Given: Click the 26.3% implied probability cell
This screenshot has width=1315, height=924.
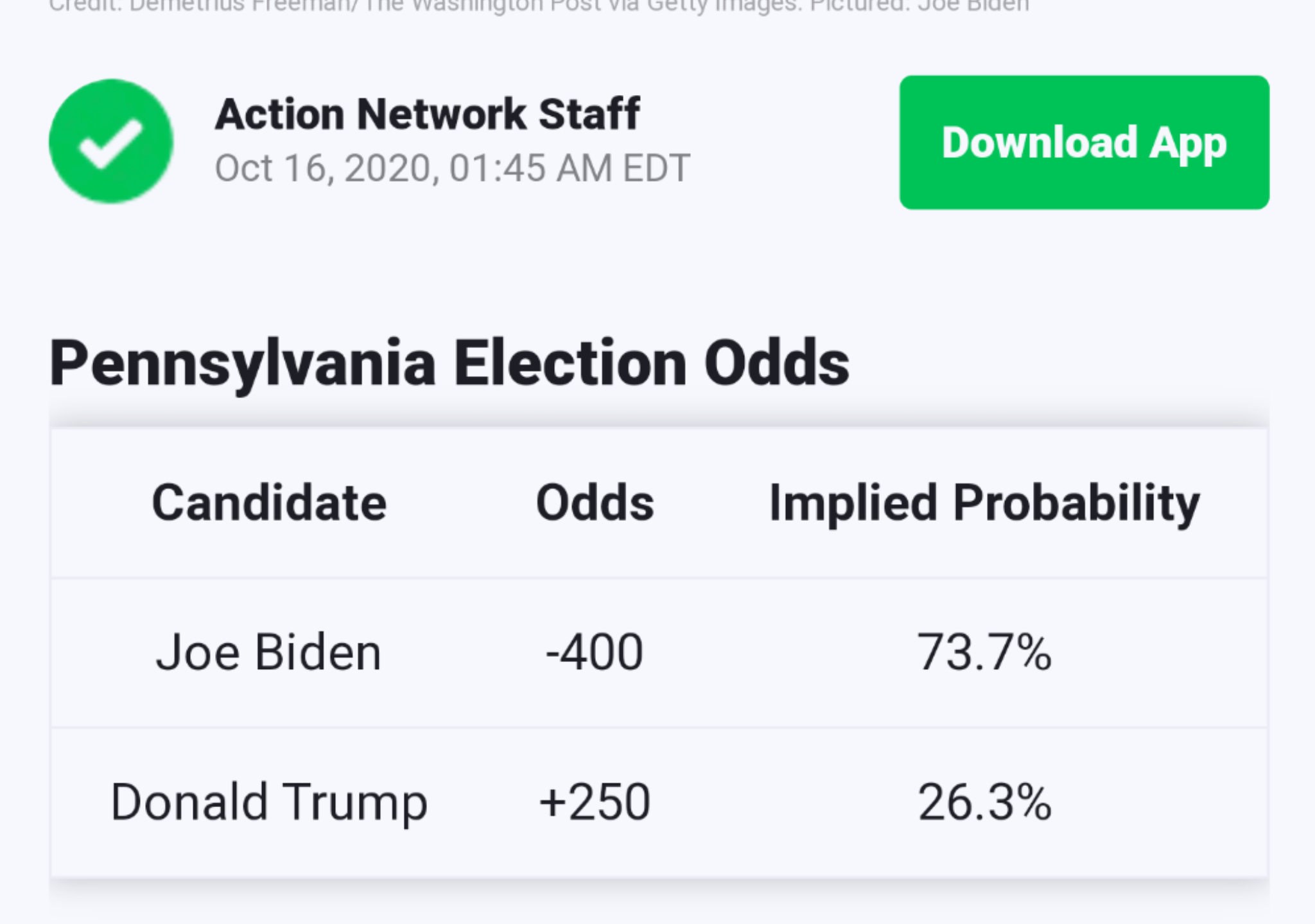Looking at the screenshot, I should pyautogui.click(x=984, y=803).
